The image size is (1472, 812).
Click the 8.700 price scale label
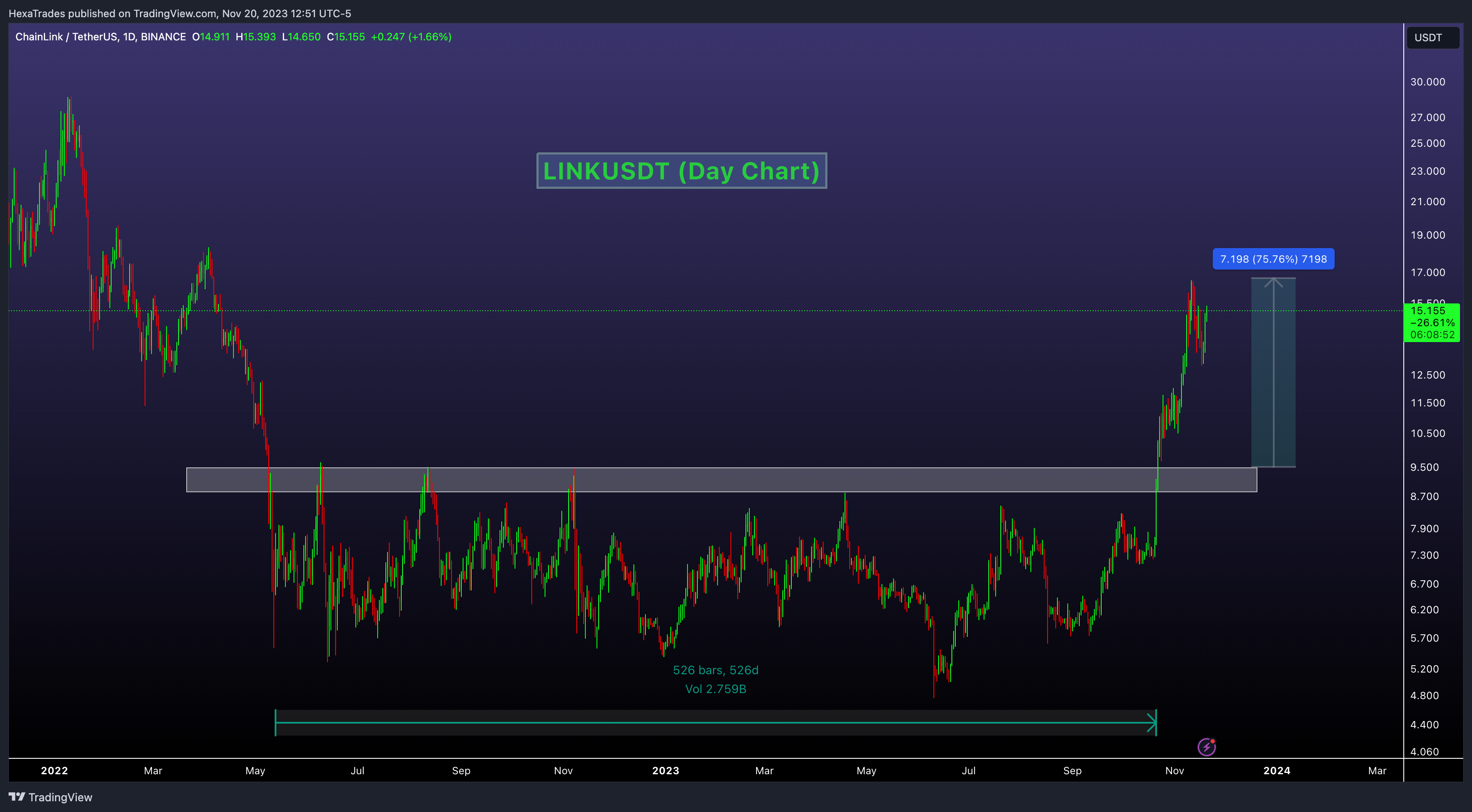click(1424, 496)
